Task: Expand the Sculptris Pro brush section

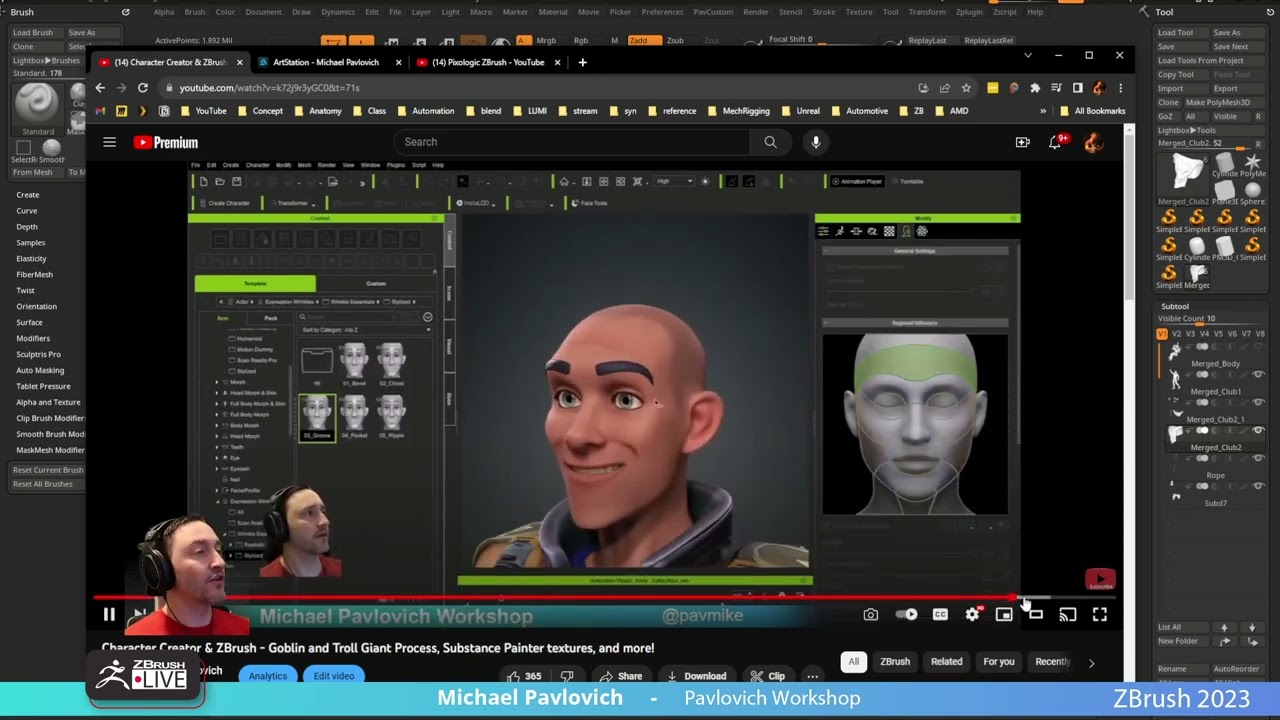Action: pyautogui.click(x=39, y=354)
